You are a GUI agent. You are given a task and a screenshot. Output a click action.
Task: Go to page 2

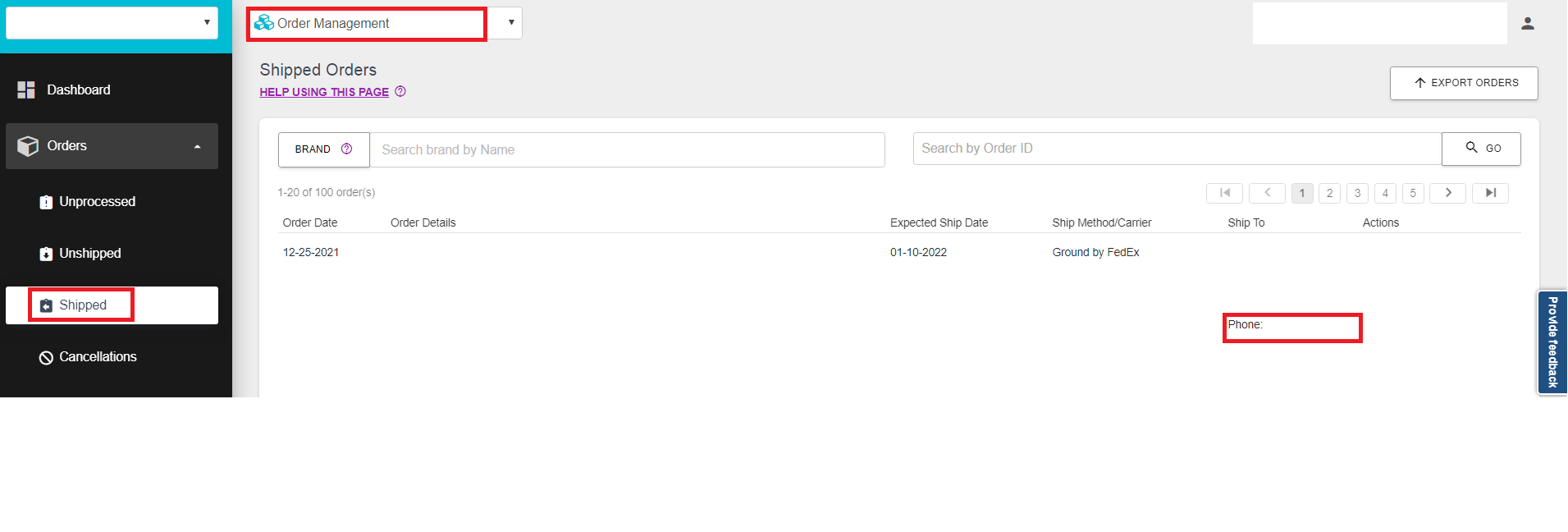pos(1330,193)
